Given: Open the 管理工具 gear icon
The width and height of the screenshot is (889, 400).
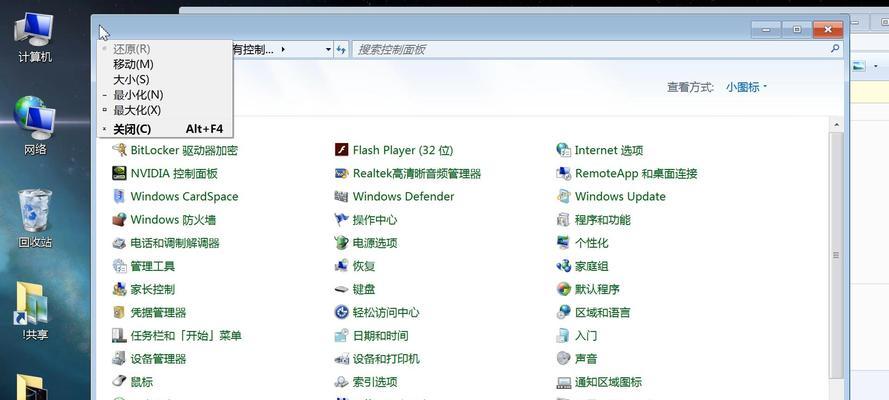Looking at the screenshot, I should click(119, 266).
